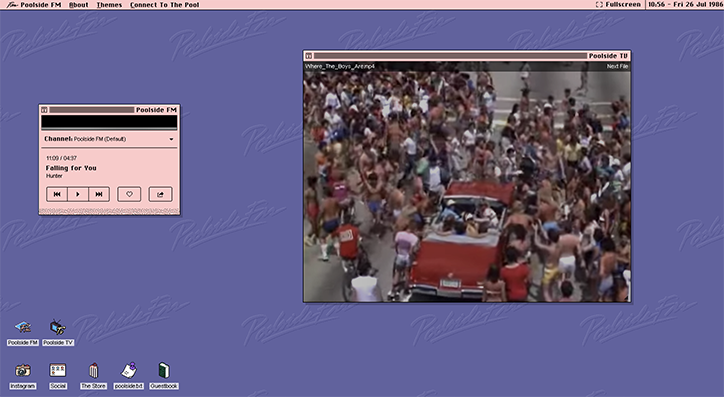Open the Poolside TV desktop icon

pos(58,332)
